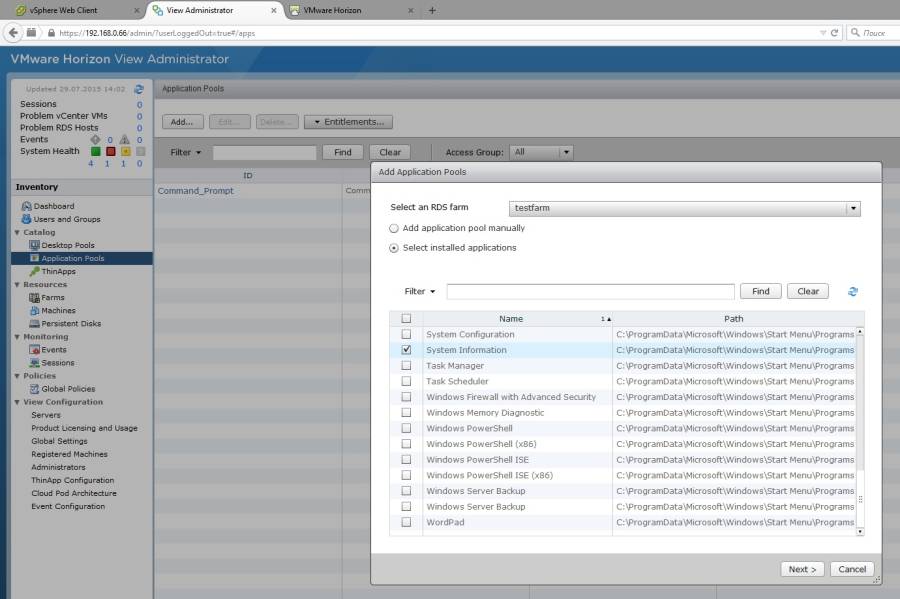Click the red System Health status icon
Image resolution: width=900 pixels, height=599 pixels.
[x=111, y=151]
